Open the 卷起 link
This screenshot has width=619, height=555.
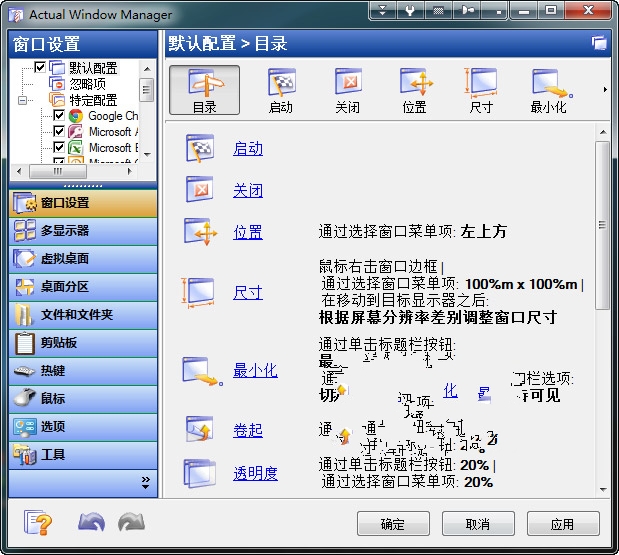click(x=248, y=430)
